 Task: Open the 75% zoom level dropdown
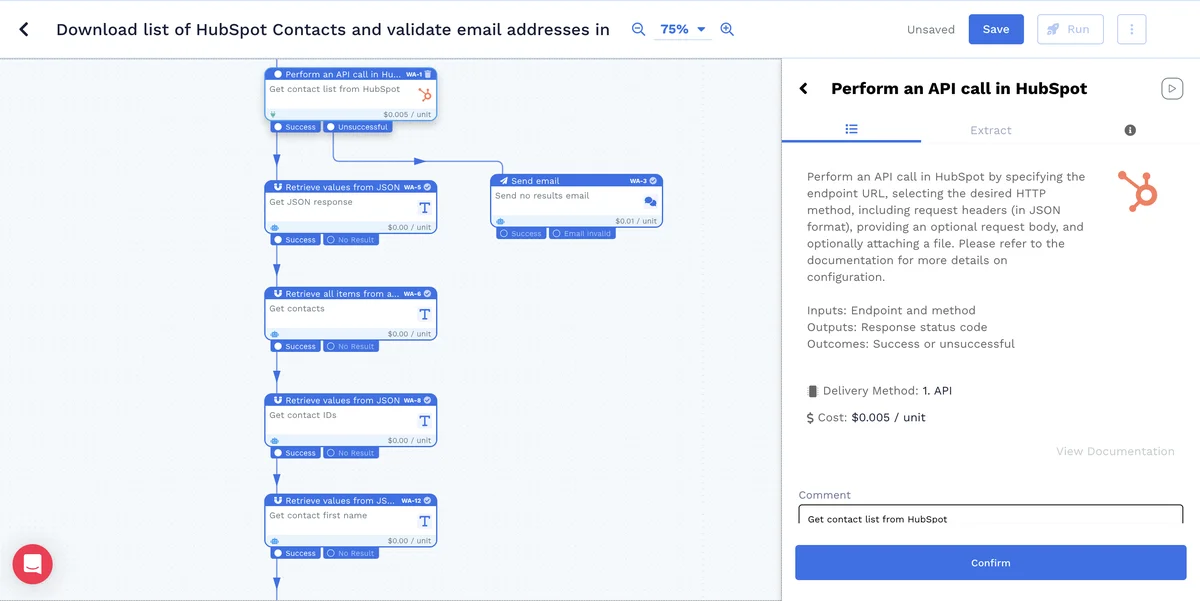click(683, 30)
